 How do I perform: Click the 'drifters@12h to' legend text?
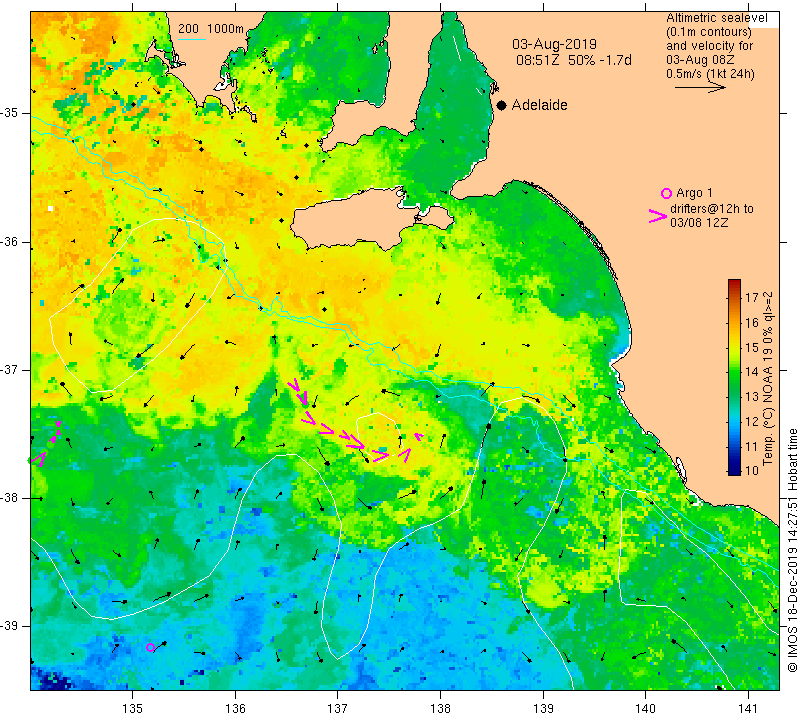pyautogui.click(x=712, y=209)
